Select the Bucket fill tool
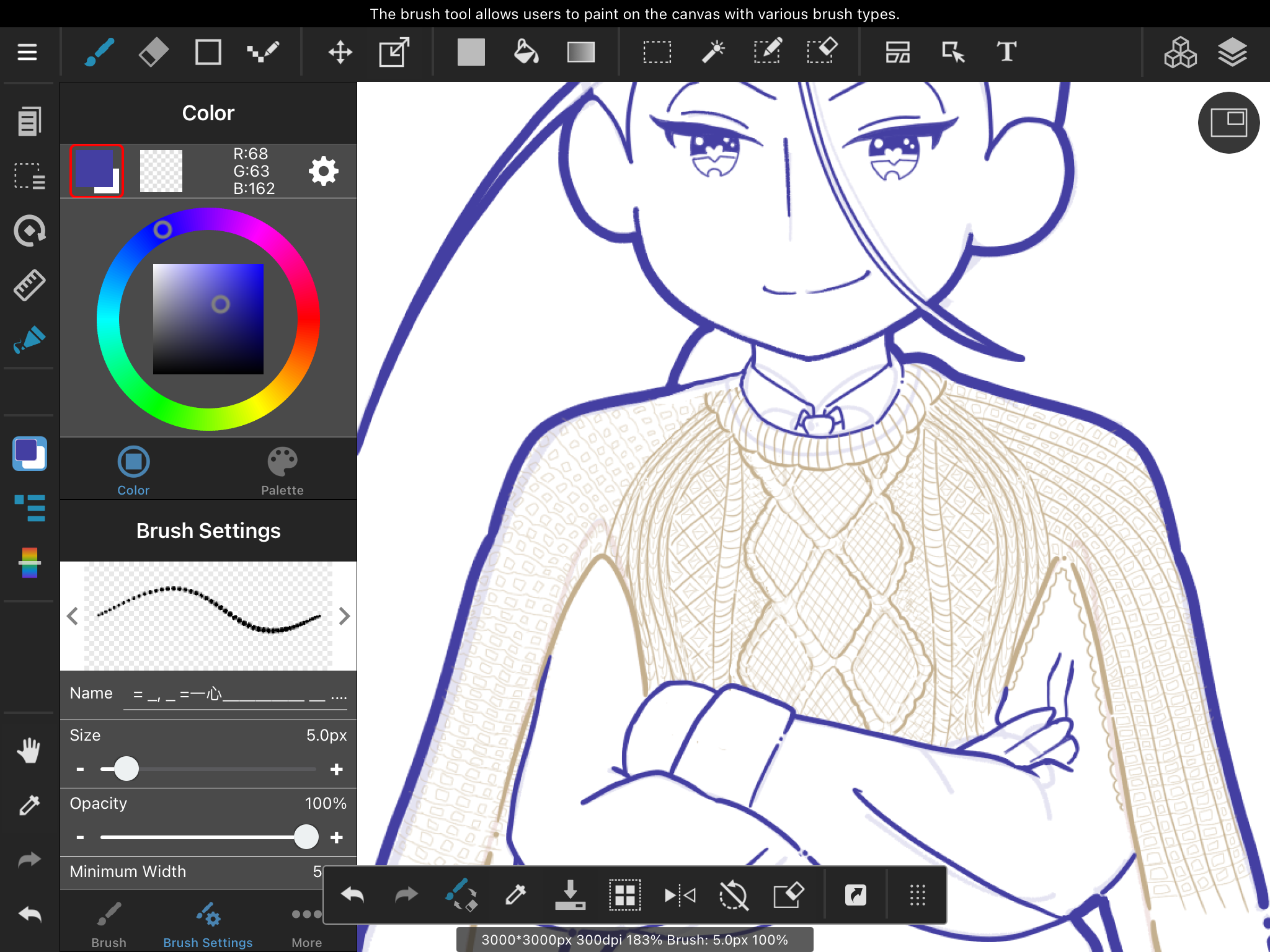 526,52
